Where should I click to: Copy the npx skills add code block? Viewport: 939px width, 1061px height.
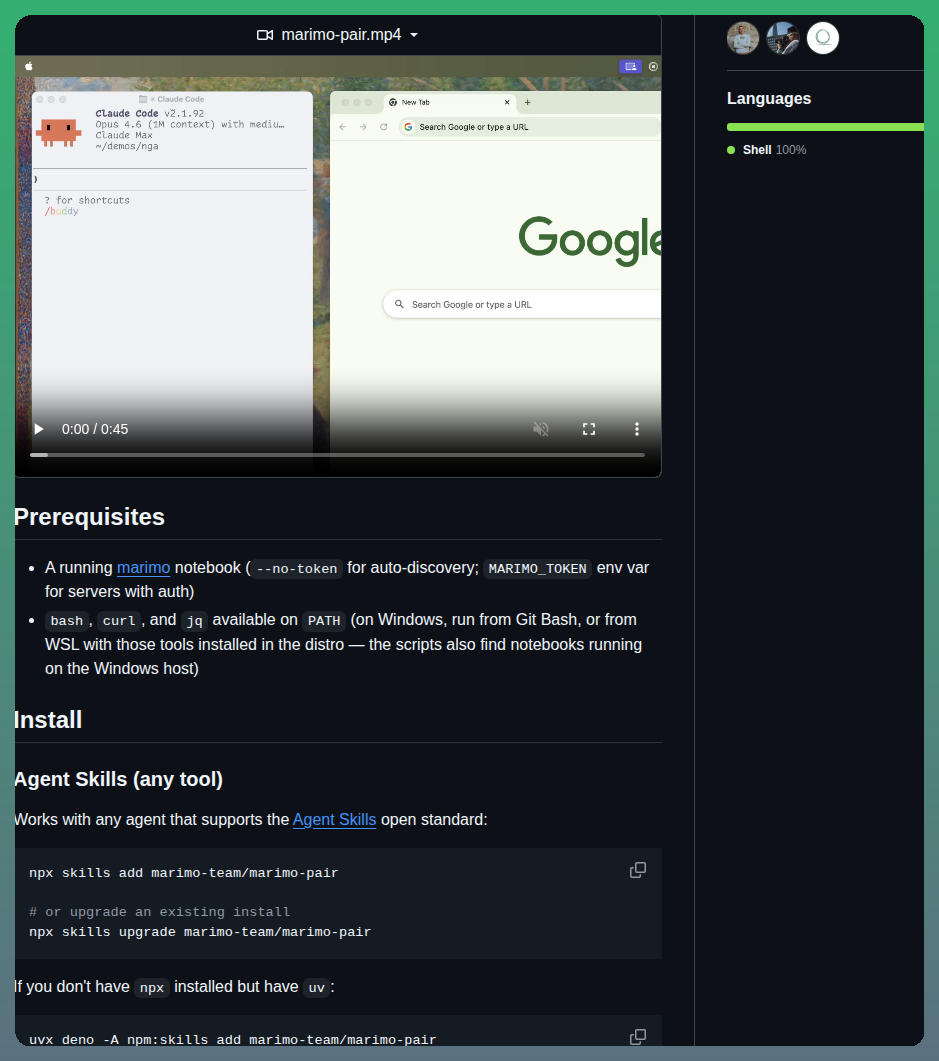[638, 870]
